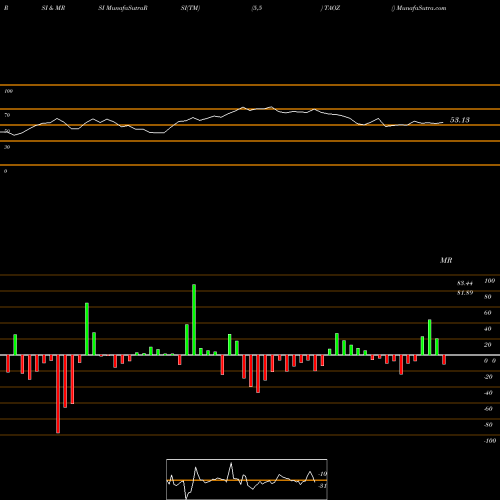Click the RSI axis label 30
Viewport: 500px width, 500px height.
pos(7,147)
